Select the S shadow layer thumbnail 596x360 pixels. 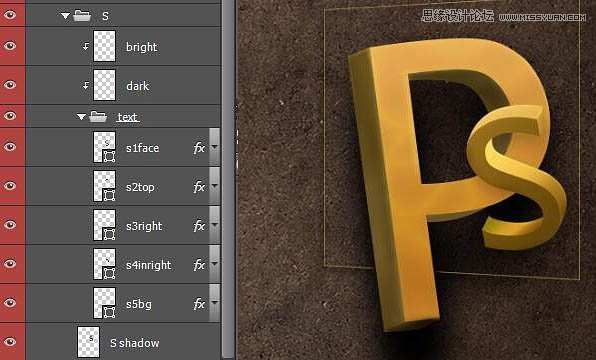(89, 342)
